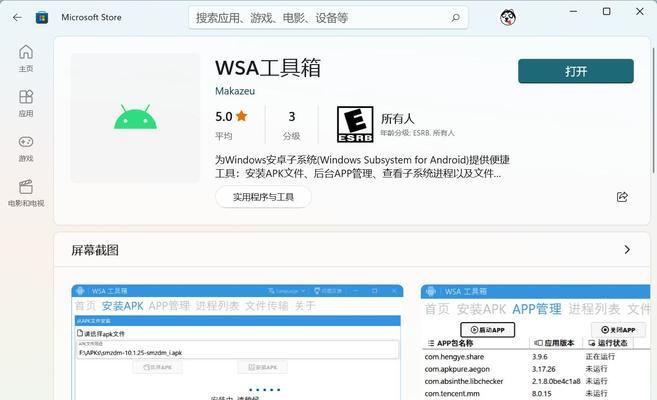Click the ESRB rating badge
This screenshot has height=400, width=657.
355,124
